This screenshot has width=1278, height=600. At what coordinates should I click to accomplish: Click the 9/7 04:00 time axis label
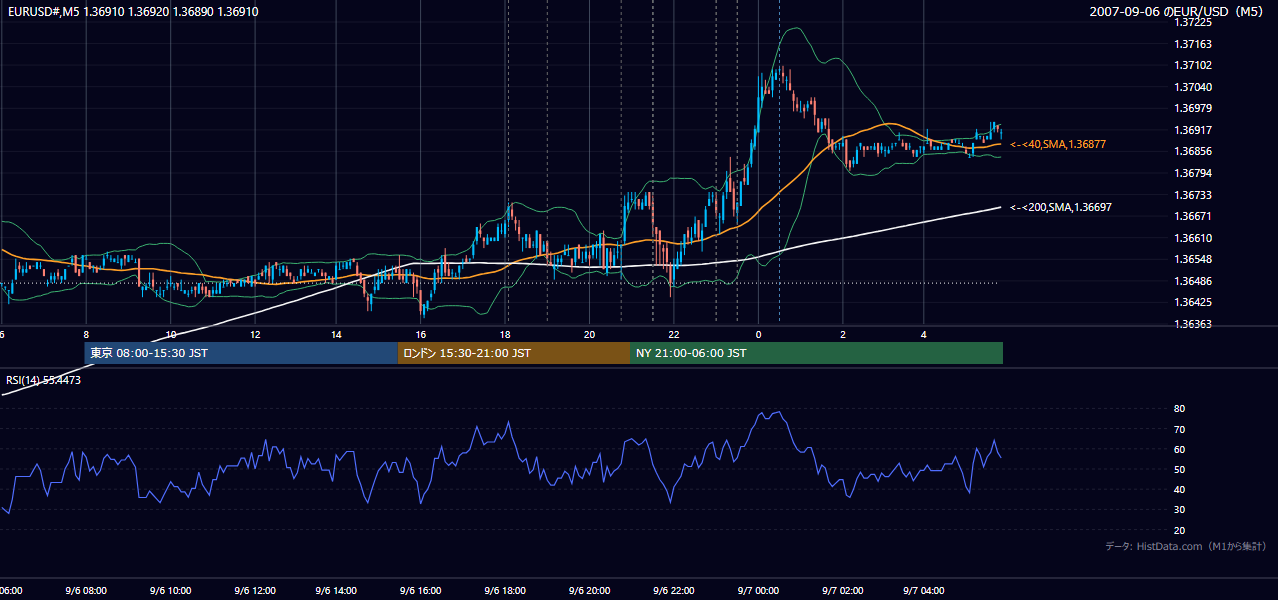pyautogui.click(x=924, y=591)
